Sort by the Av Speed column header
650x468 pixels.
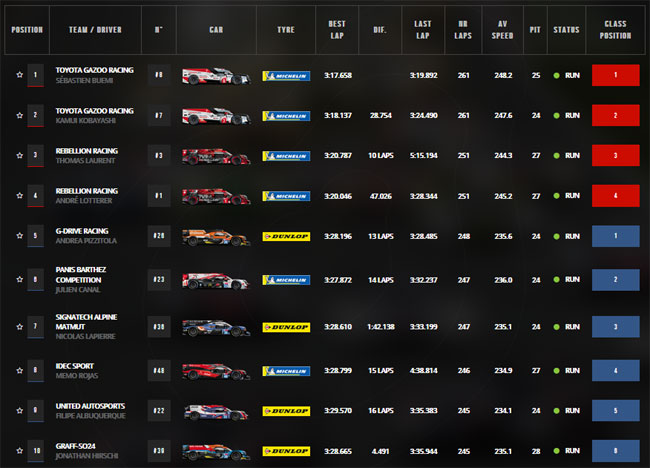pyautogui.click(x=502, y=30)
